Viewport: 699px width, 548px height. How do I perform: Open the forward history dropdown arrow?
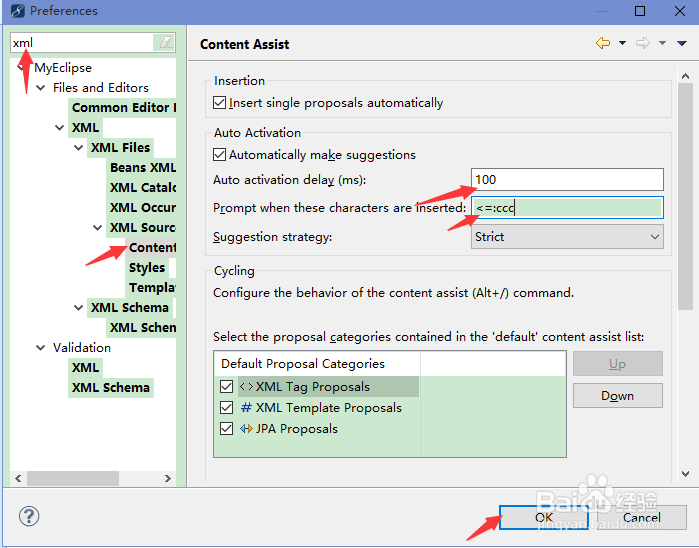662,43
